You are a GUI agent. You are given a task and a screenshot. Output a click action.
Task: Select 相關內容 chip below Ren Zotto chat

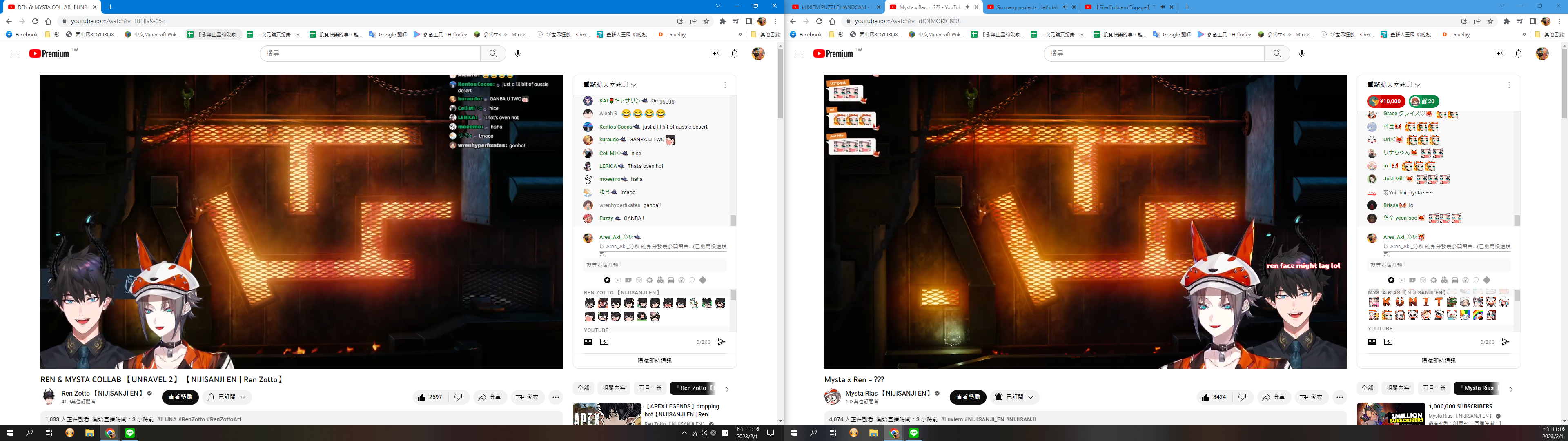(614, 388)
